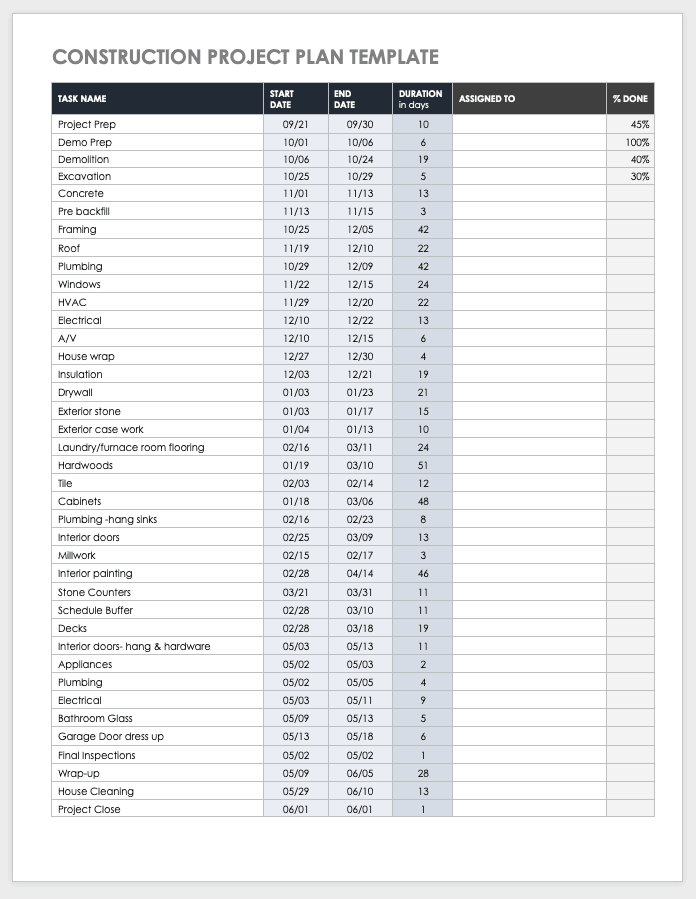The height and width of the screenshot is (899, 696).
Task: Click the Construction Project Plan Template title
Action: [245, 57]
